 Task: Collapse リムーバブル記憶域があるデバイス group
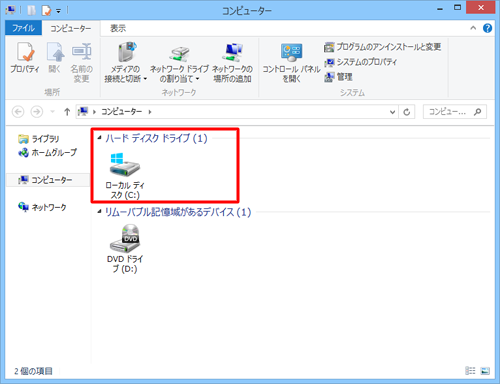99,211
